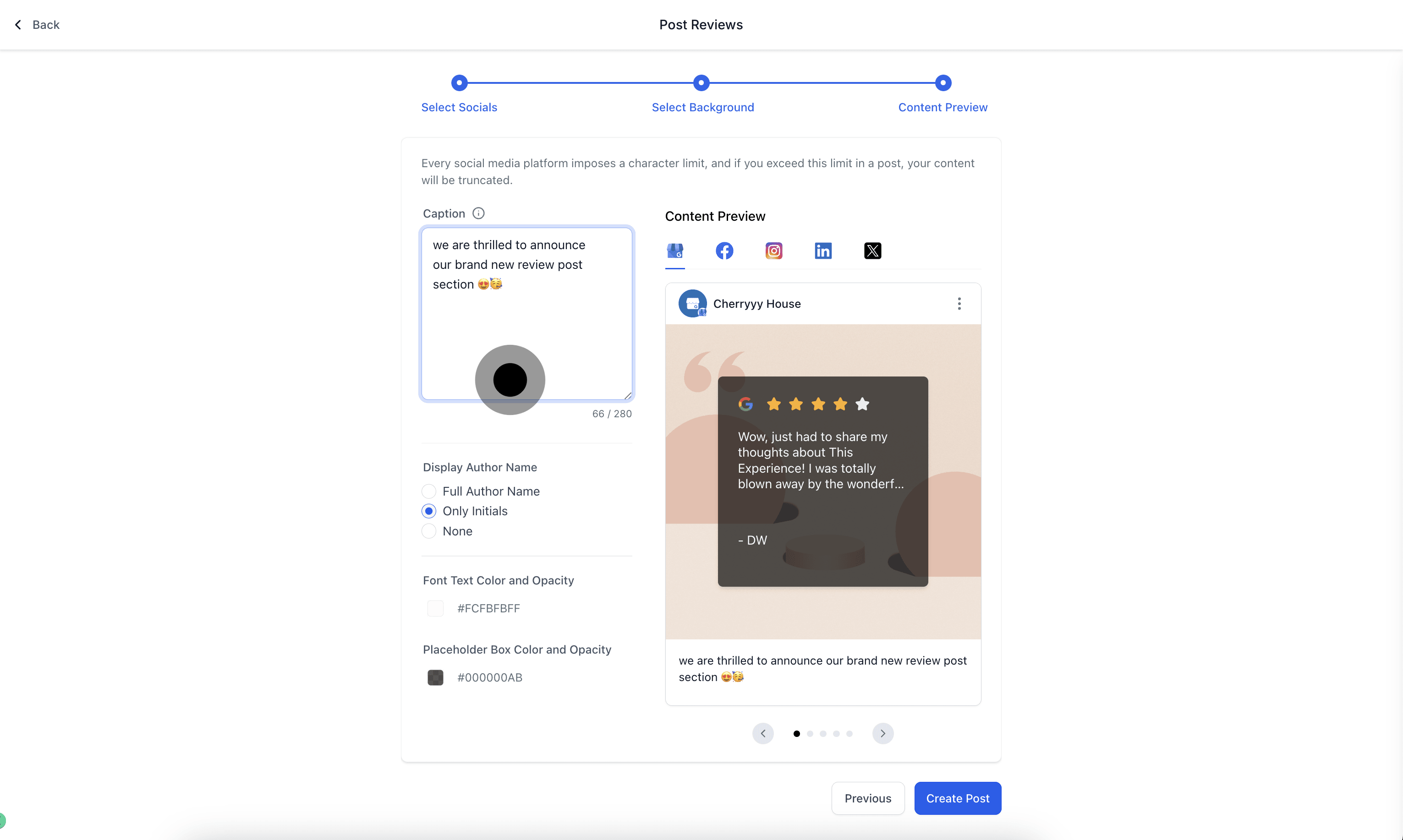This screenshot has width=1403, height=840.
Task: Go to Select Background step
Action: 701,83
